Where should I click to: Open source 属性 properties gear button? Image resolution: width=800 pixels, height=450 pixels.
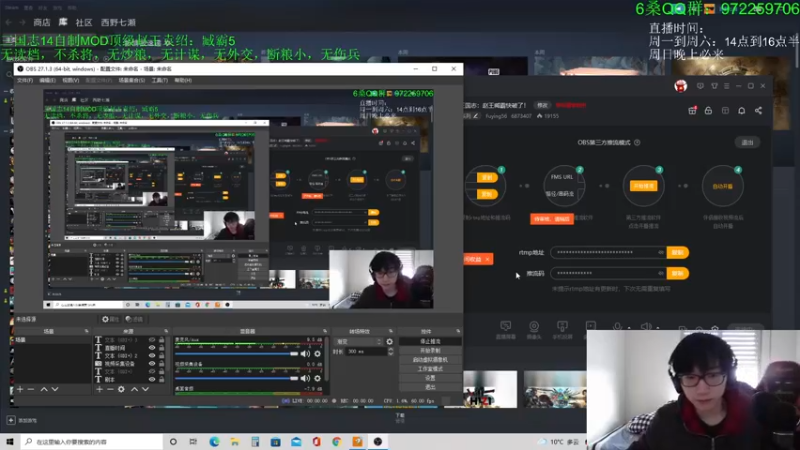click(110, 319)
